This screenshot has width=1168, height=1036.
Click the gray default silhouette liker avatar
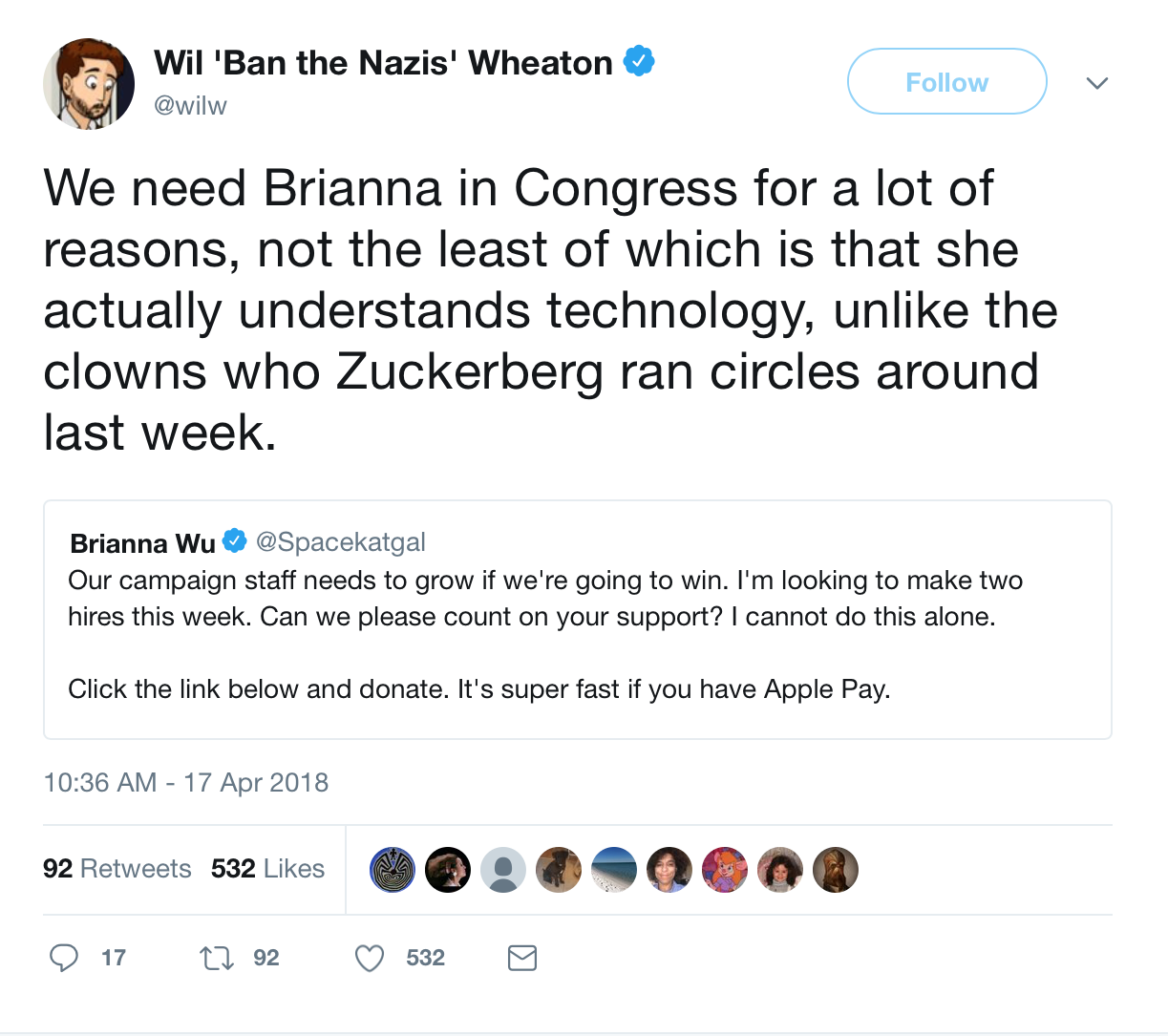click(503, 870)
